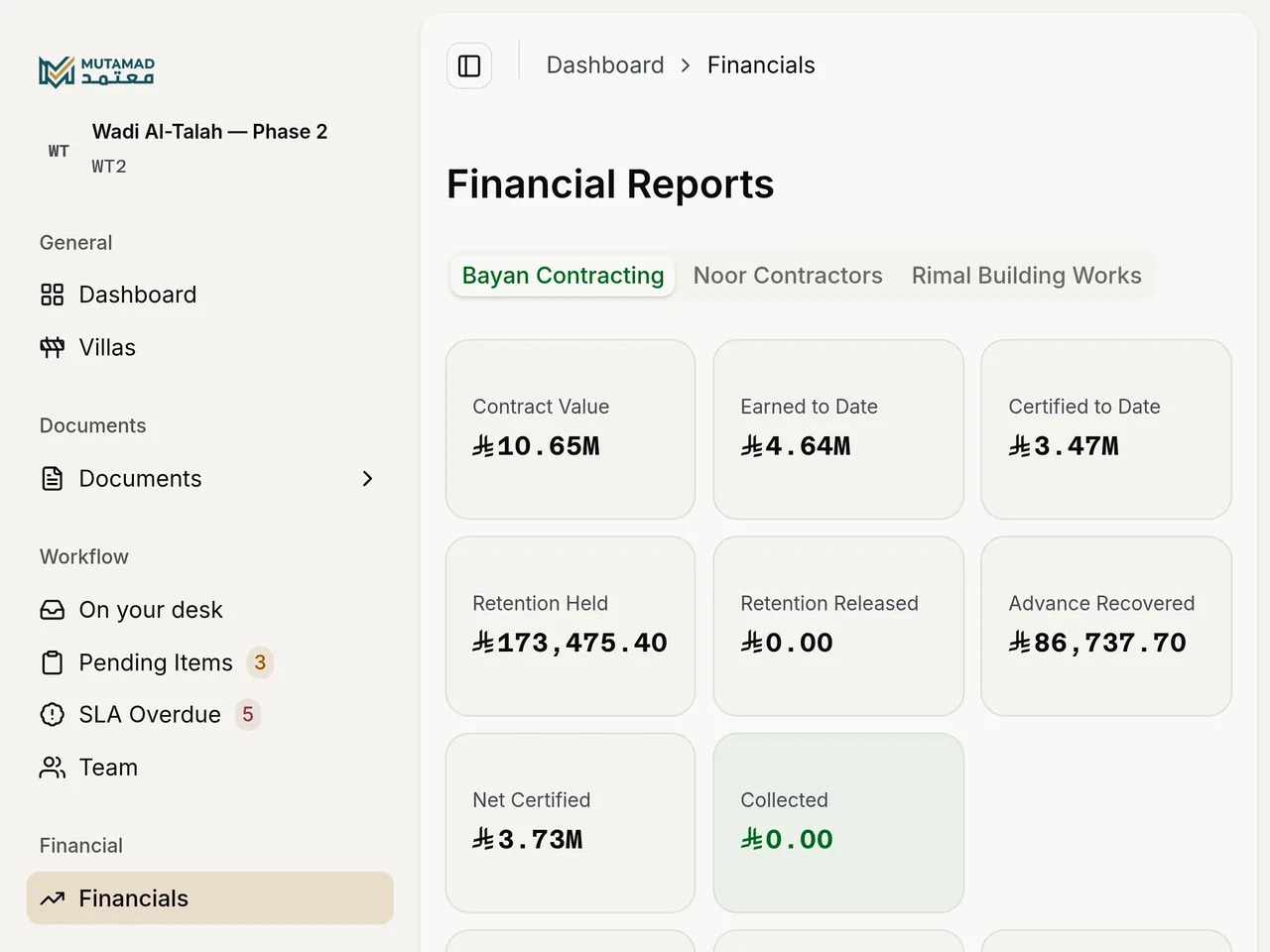This screenshot has height=952, width=1270.
Task: Click the WT project avatar
Action: click(x=59, y=151)
